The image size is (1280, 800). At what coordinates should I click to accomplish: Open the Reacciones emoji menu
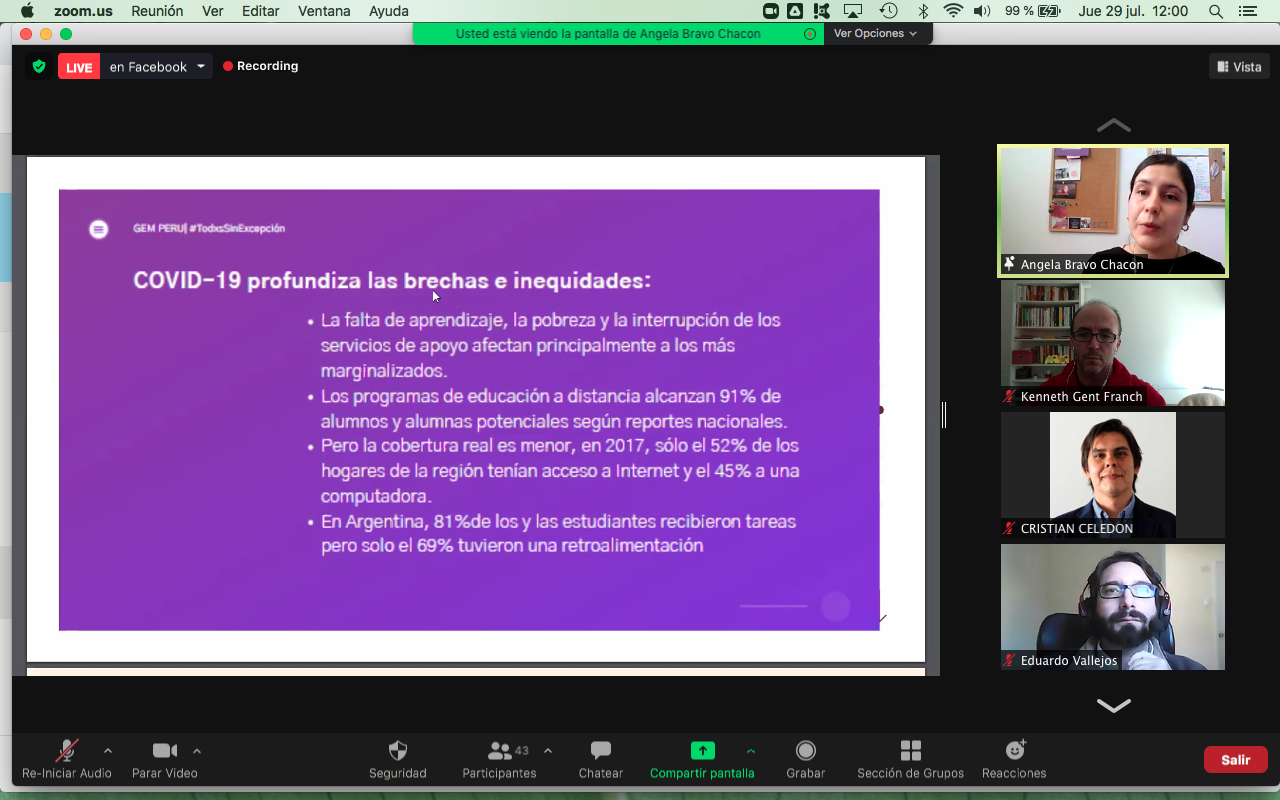coord(1014,751)
